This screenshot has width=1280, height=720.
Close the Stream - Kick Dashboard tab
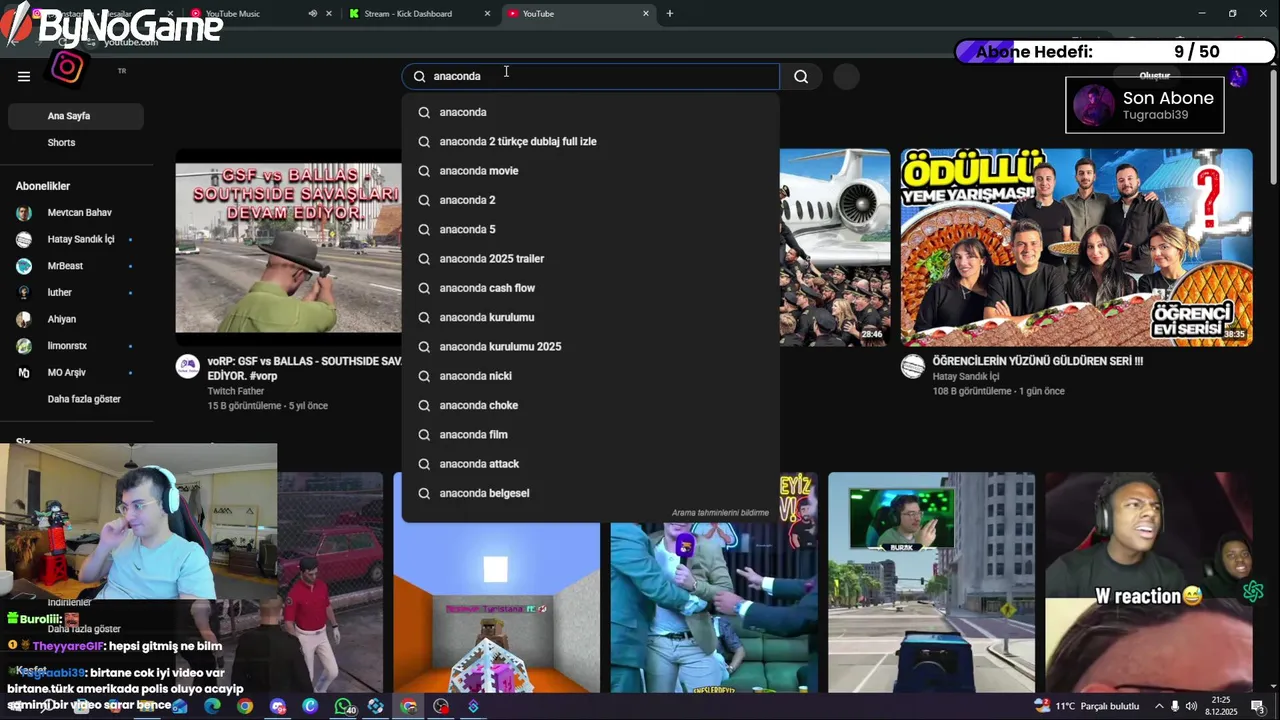pyautogui.click(x=488, y=13)
